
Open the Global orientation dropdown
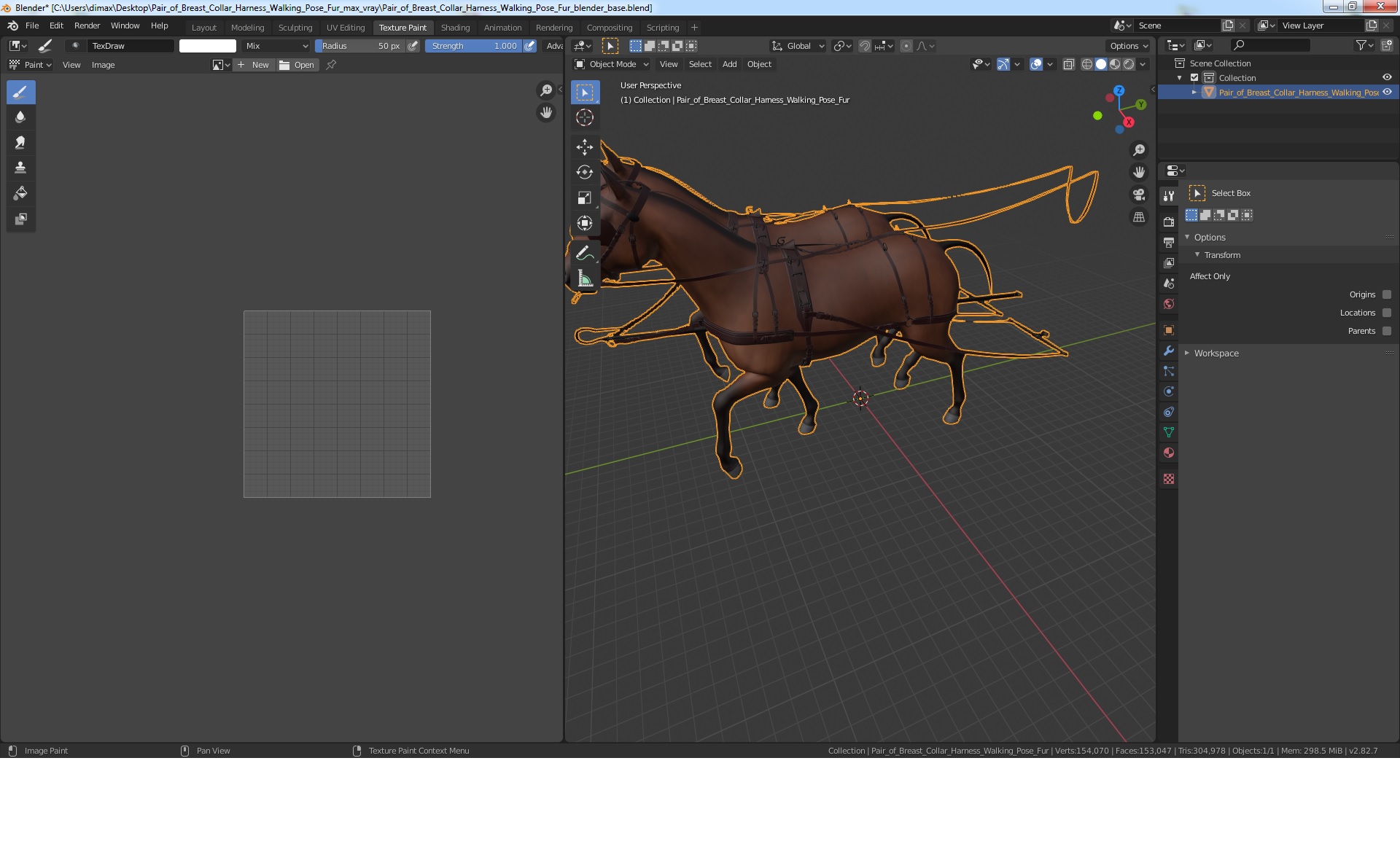(798, 46)
